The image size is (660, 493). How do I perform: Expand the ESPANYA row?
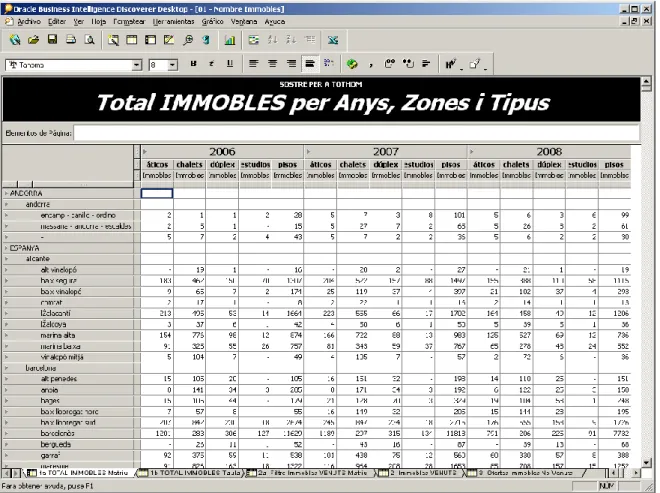point(6,248)
